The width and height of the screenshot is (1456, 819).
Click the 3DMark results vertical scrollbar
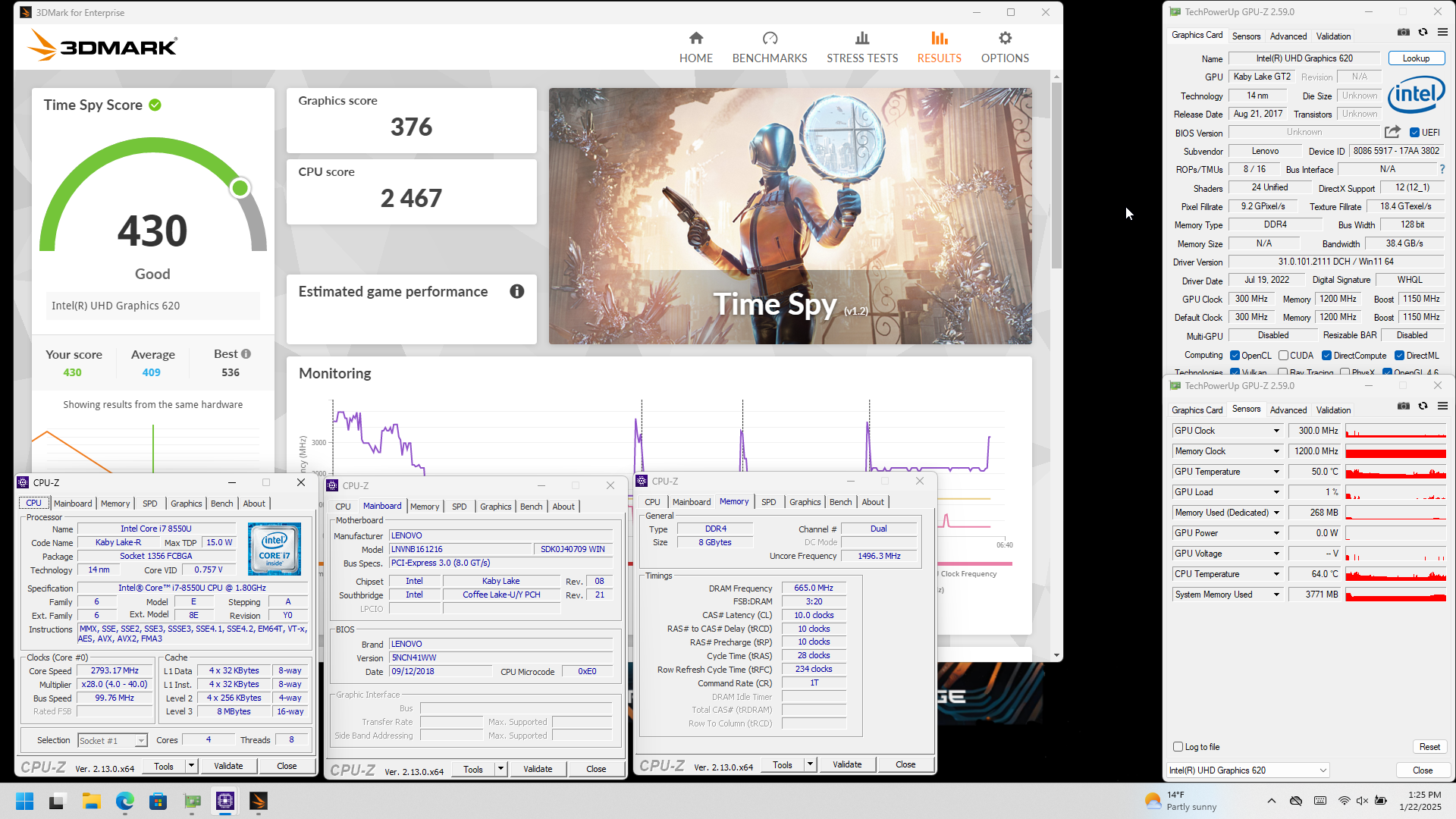[1056, 174]
